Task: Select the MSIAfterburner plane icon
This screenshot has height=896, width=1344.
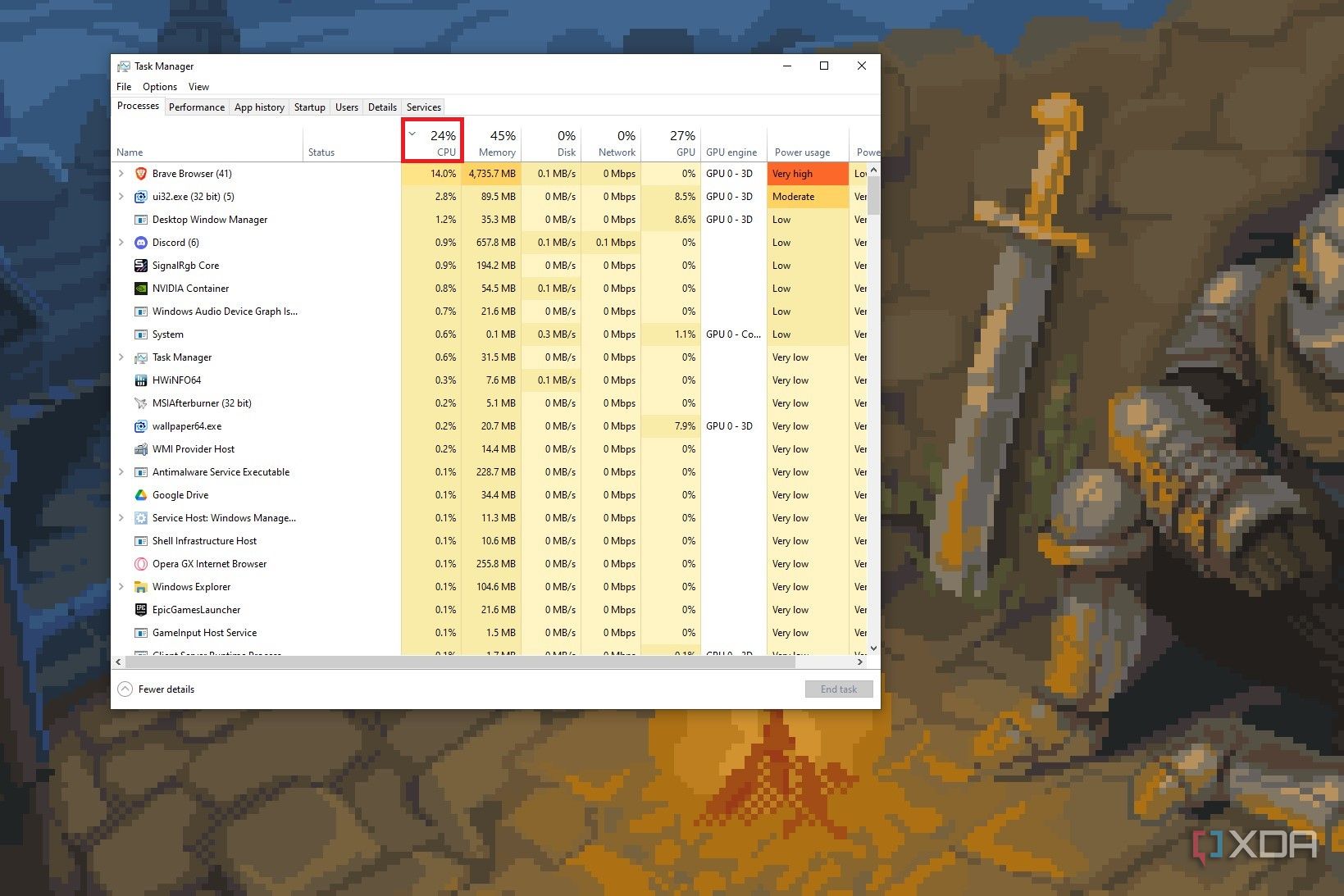Action: click(x=140, y=403)
